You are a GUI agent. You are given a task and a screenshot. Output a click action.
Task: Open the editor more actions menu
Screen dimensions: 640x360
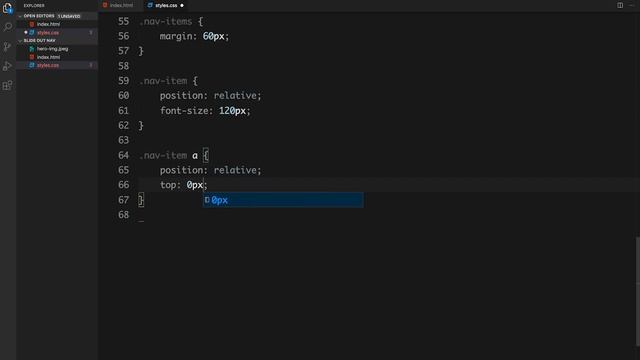tap(632, 5)
